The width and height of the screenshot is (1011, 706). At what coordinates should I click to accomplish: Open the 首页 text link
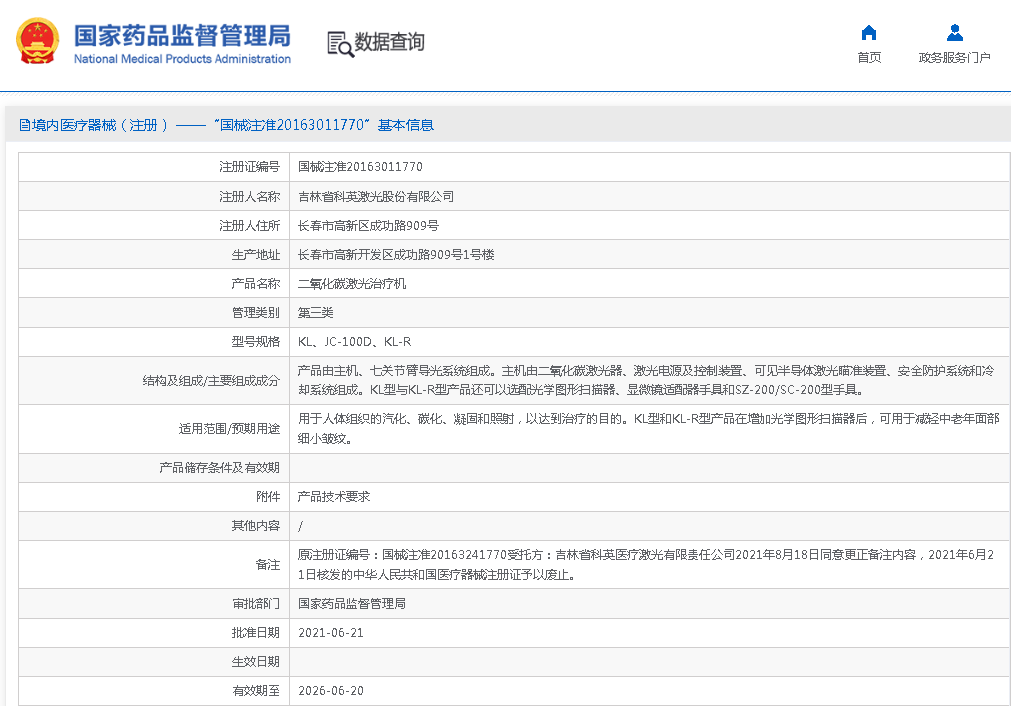point(869,58)
